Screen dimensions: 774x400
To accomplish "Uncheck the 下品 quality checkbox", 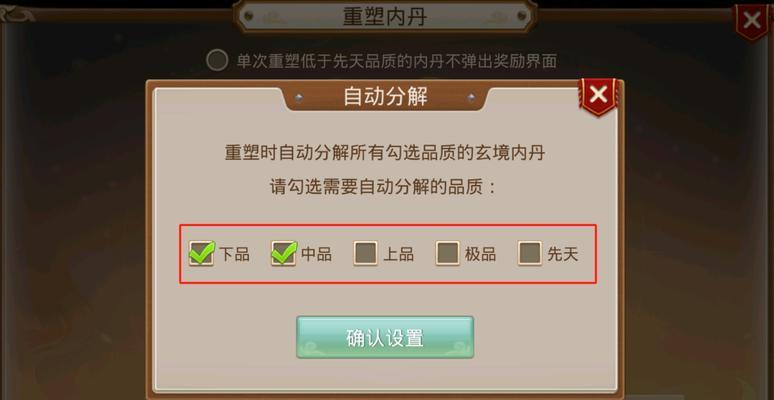I will point(201,253).
